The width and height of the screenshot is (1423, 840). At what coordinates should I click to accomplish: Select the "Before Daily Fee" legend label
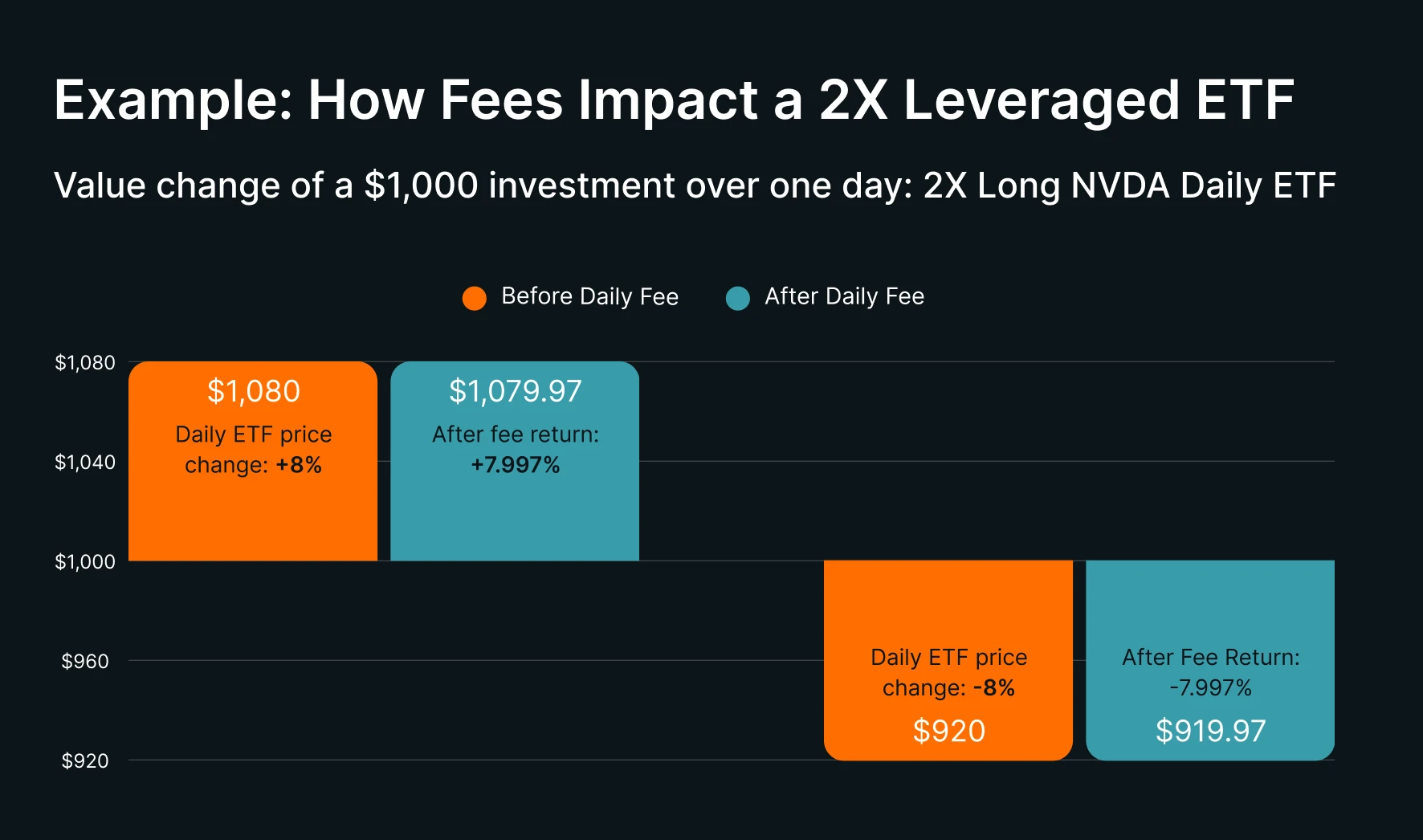589,296
